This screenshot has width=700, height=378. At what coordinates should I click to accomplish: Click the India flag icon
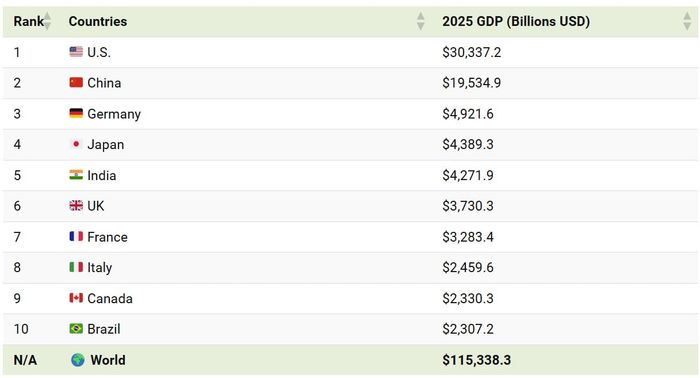click(x=76, y=175)
